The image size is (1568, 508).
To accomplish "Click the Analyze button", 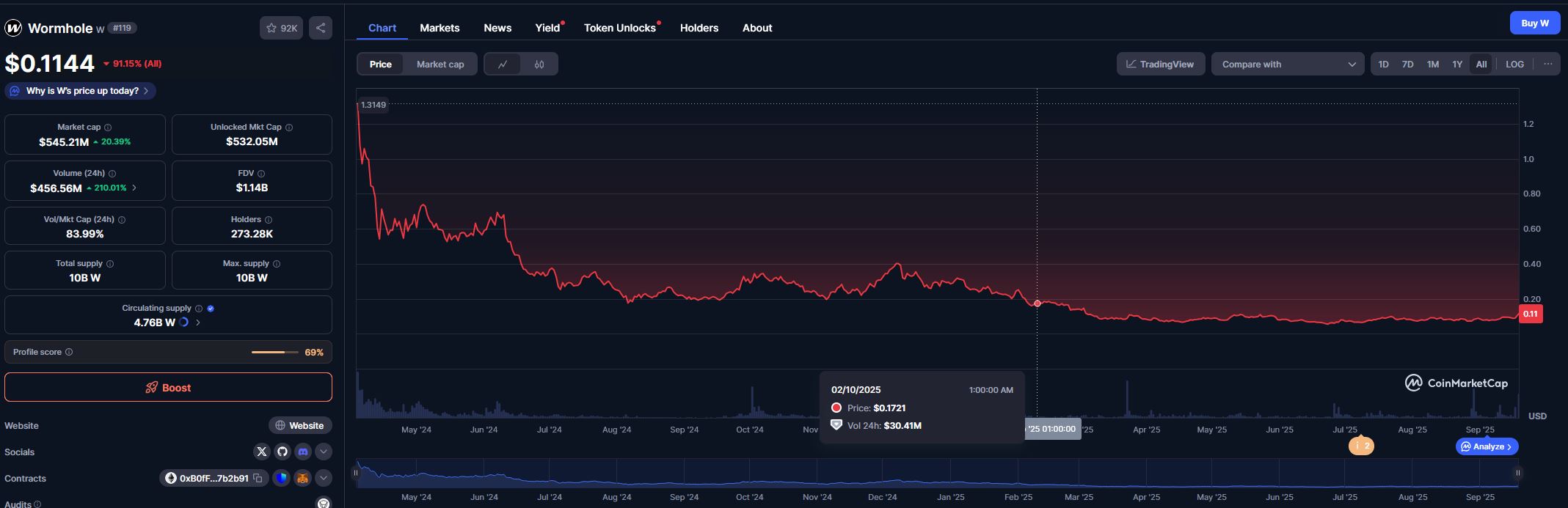I will pyautogui.click(x=1487, y=446).
